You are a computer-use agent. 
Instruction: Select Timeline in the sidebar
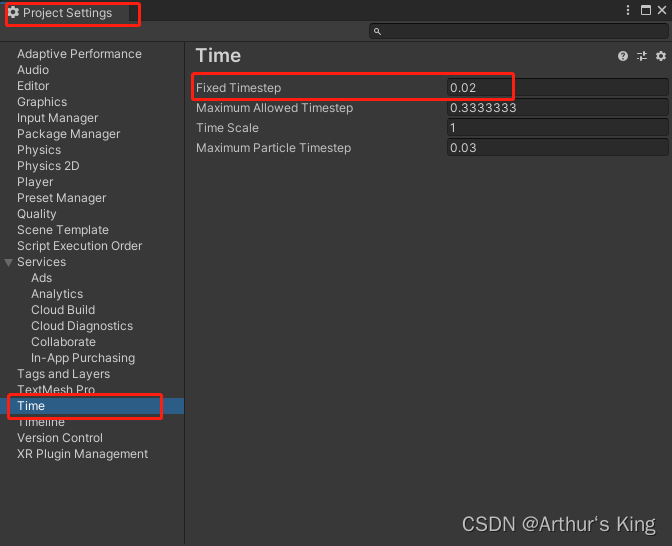[41, 422]
